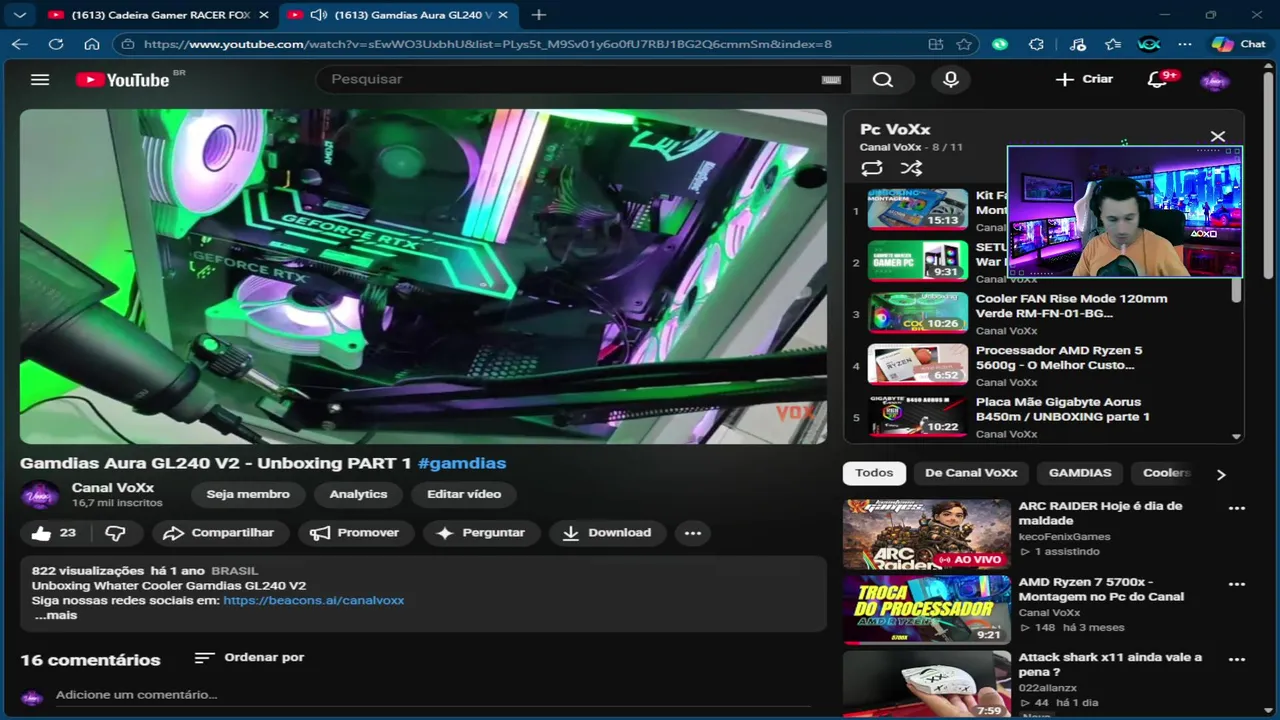1280x720 pixels.
Task: Like the video with thumbs up
Action: [54, 533]
